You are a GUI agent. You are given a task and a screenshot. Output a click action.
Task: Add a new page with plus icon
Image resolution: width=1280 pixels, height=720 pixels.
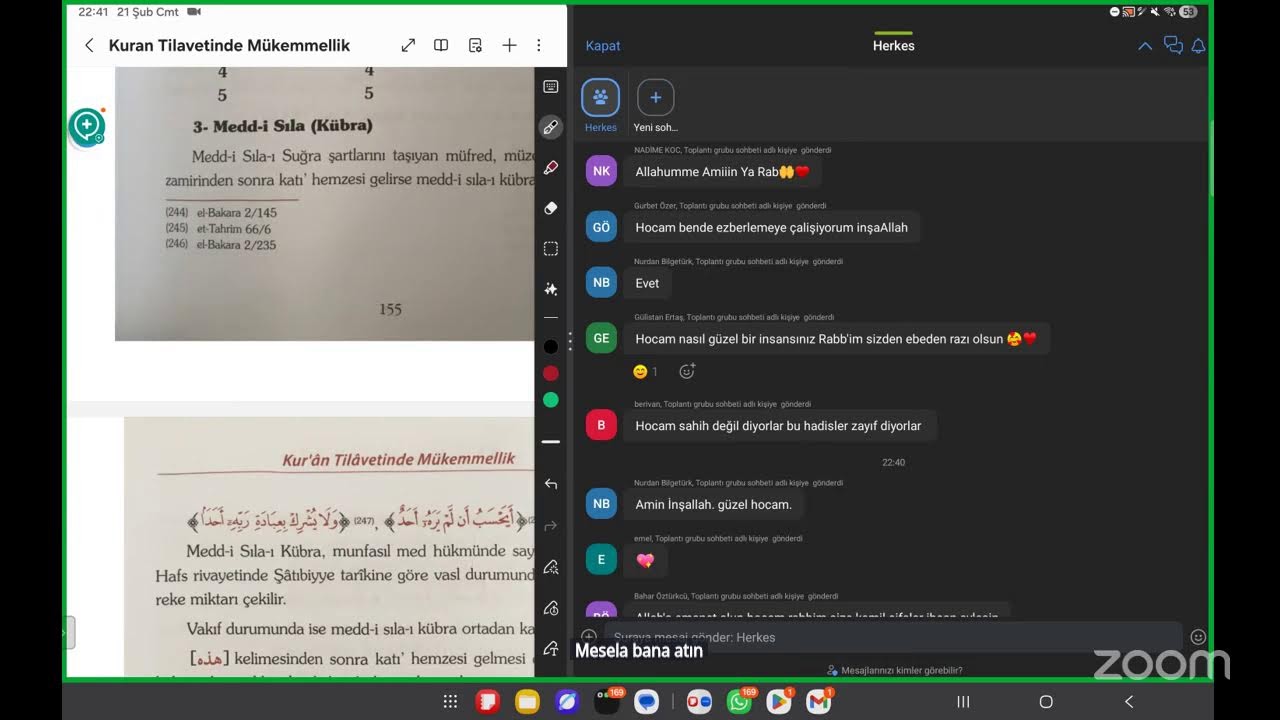click(509, 45)
